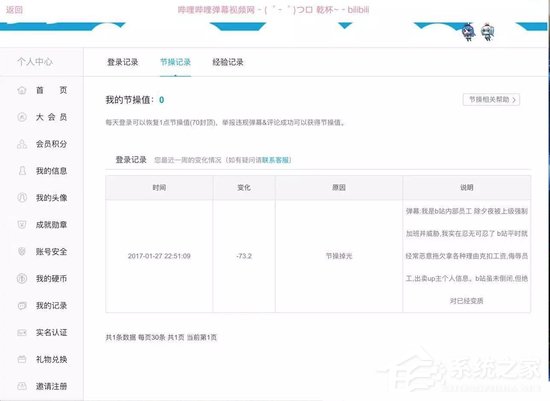Click the 登录记录 section heading above table
Screen dimensions: 550x401
click(131, 160)
